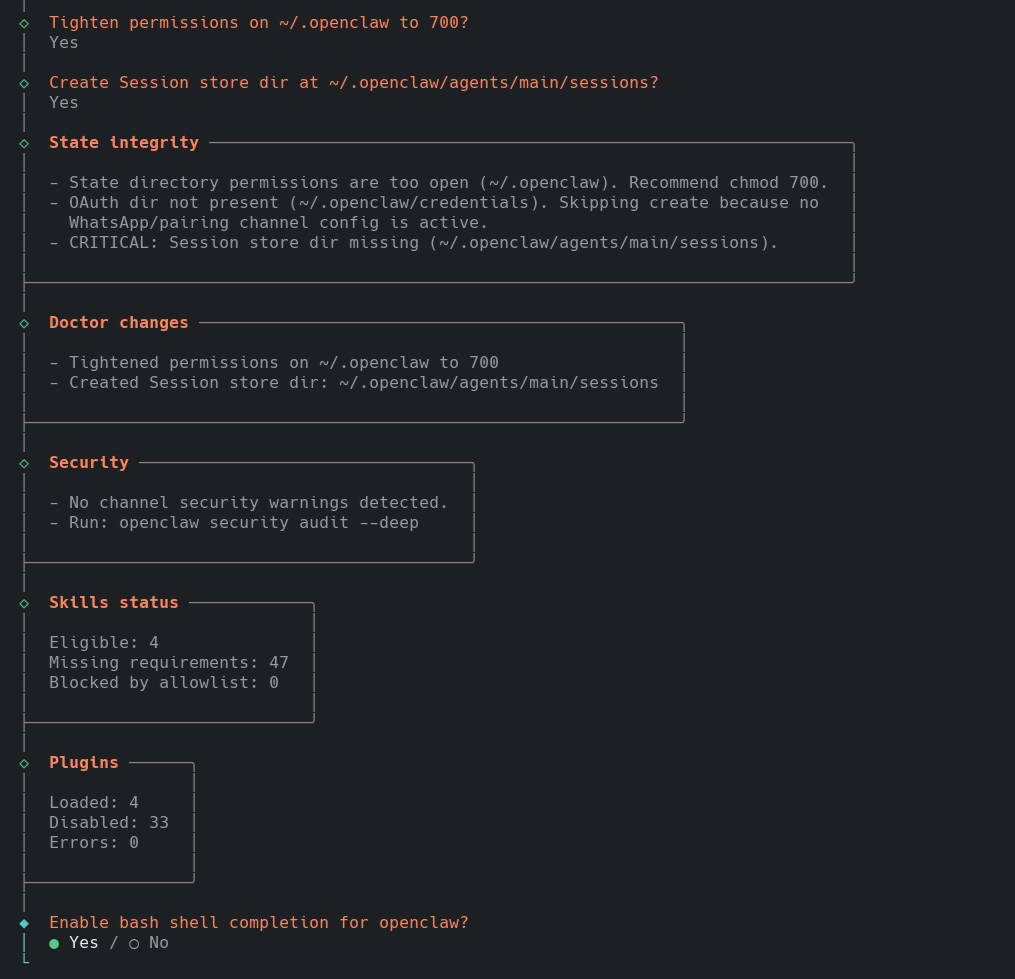1015x979 pixels.
Task: Click the CRITICAL Session store dir missing line
Action: coord(422,243)
